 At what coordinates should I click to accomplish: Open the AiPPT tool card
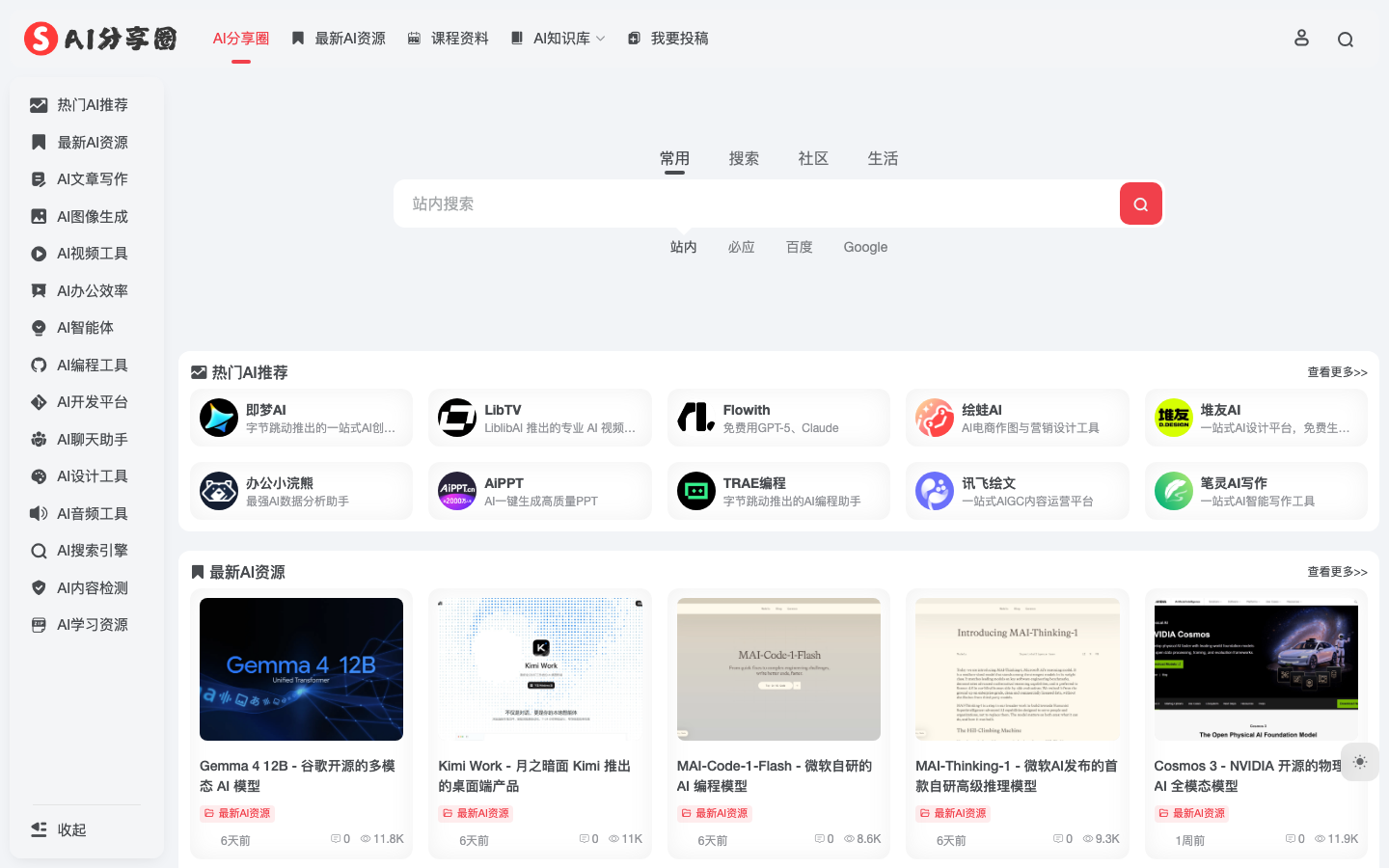click(540, 491)
